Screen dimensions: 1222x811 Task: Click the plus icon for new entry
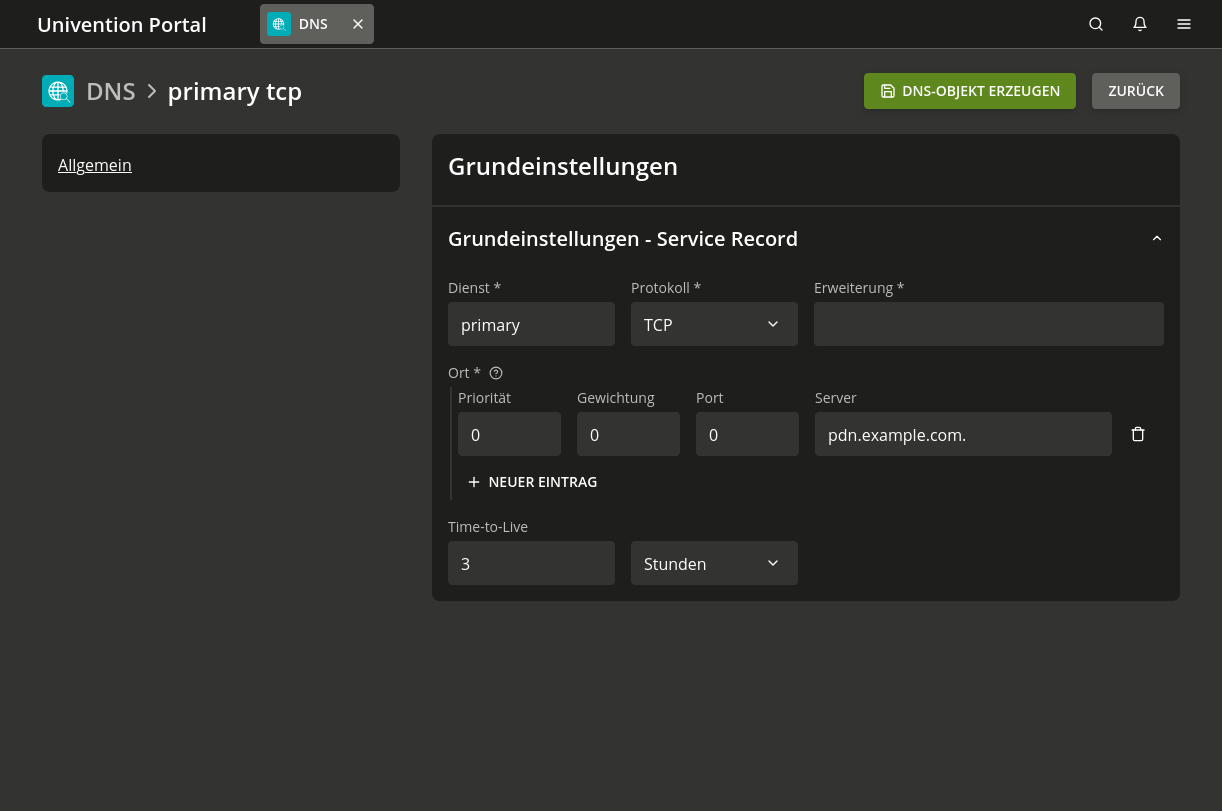(x=474, y=482)
